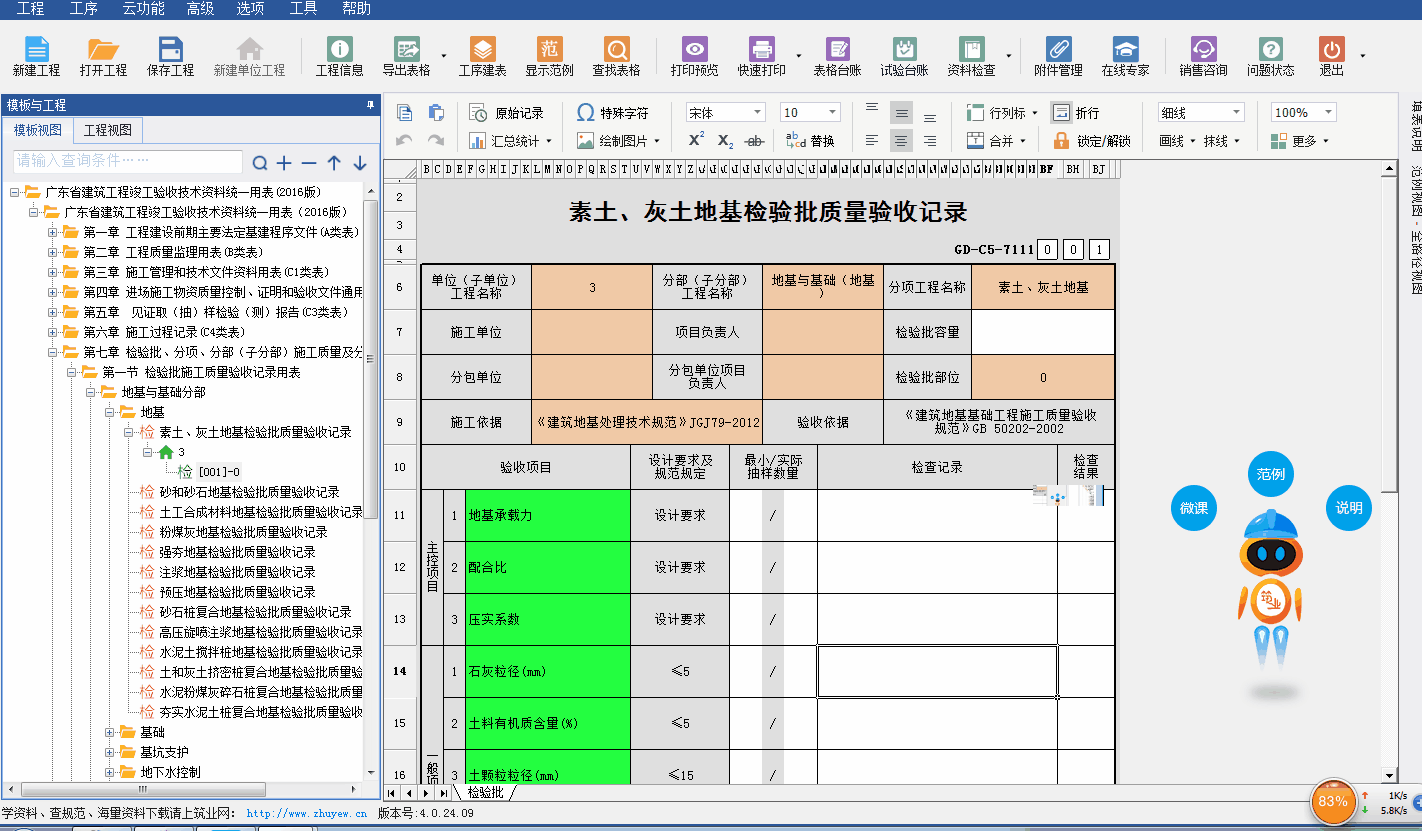The height and width of the screenshot is (831, 1422).
Task: Toggle 锁定/解锁 cell lock
Action: point(1092,141)
